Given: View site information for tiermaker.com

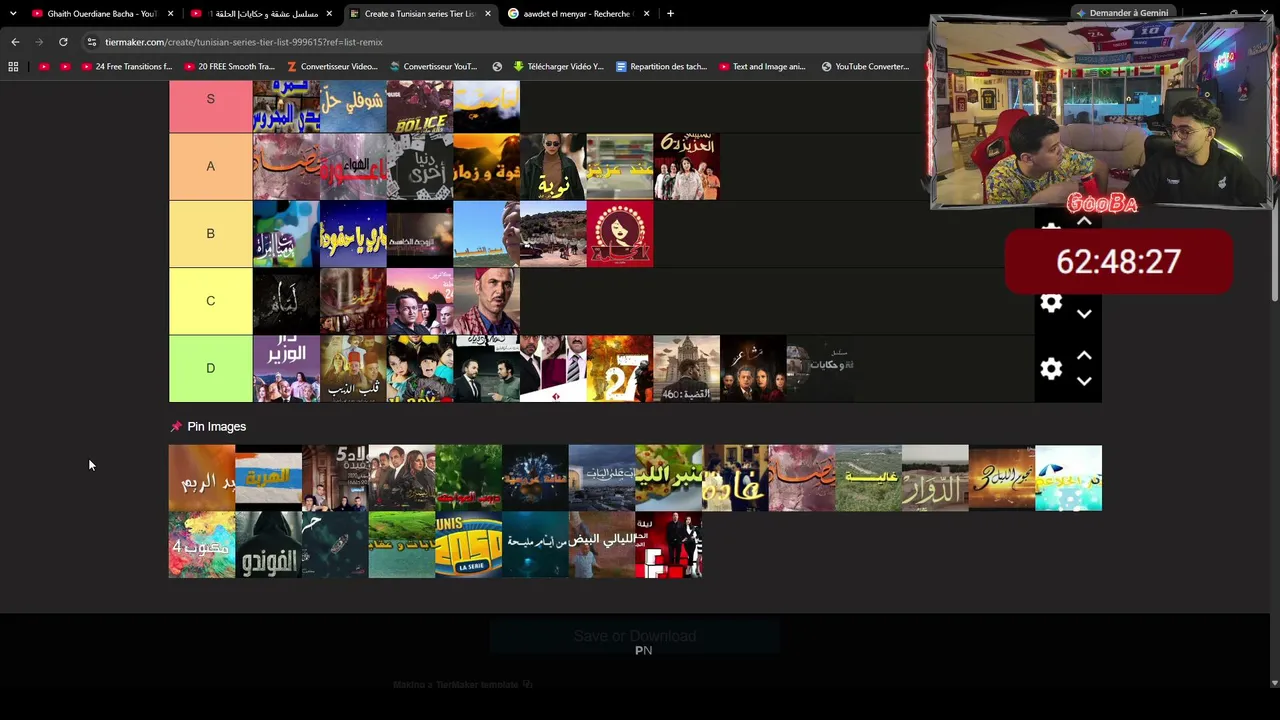Looking at the screenshot, I should pyautogui.click(x=92, y=42).
